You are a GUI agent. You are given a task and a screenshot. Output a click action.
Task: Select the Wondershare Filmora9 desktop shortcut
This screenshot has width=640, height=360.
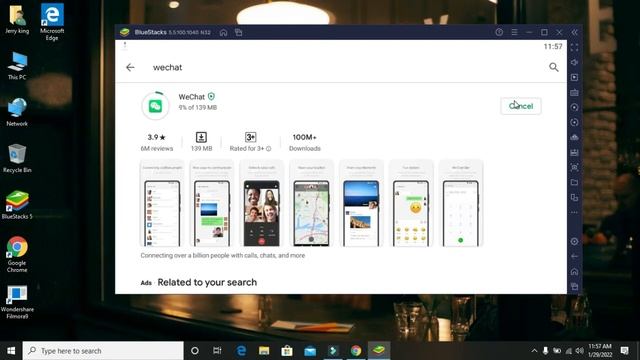(x=17, y=302)
